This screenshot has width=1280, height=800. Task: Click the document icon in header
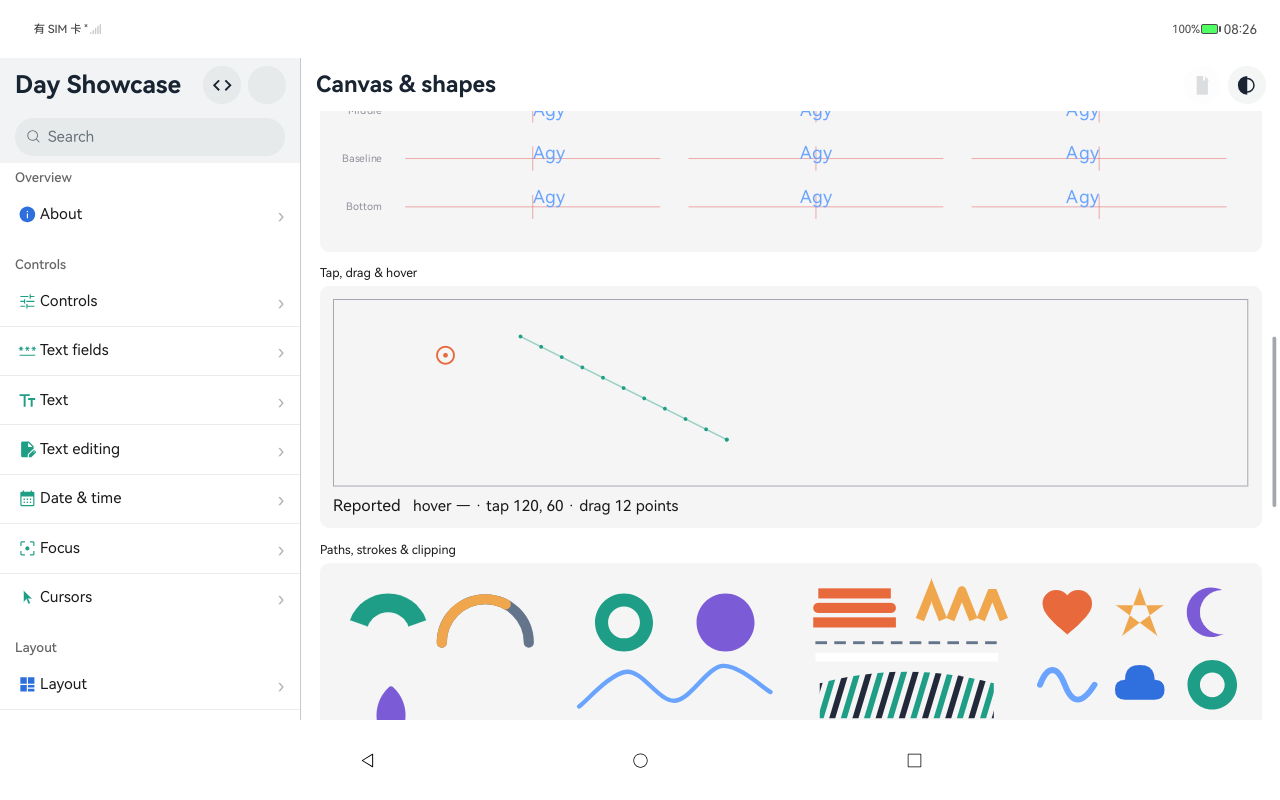[1202, 85]
